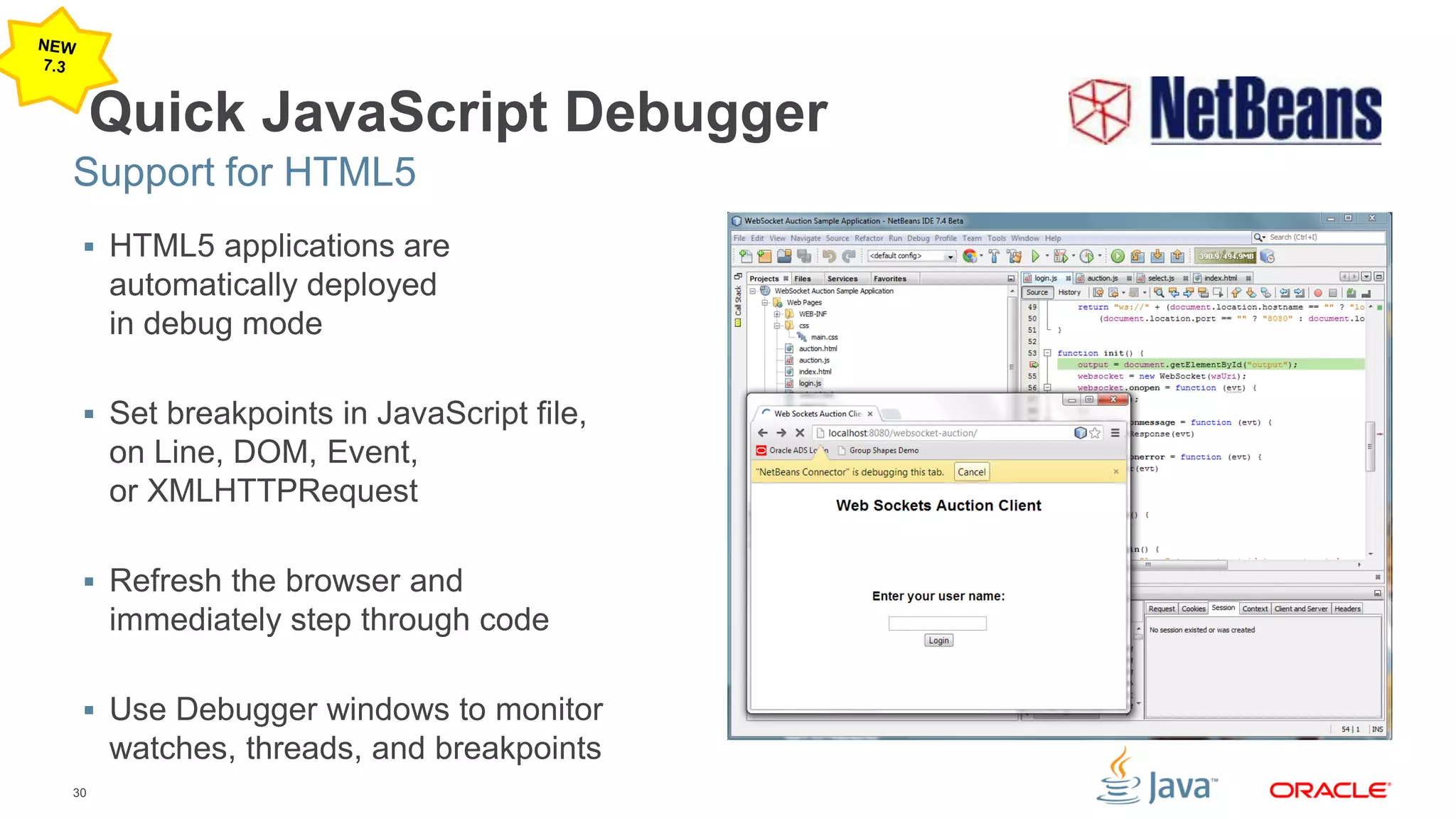Click the Debug Project toolbar icon
Image resolution: width=1456 pixels, height=819 pixels.
pyautogui.click(x=1060, y=256)
